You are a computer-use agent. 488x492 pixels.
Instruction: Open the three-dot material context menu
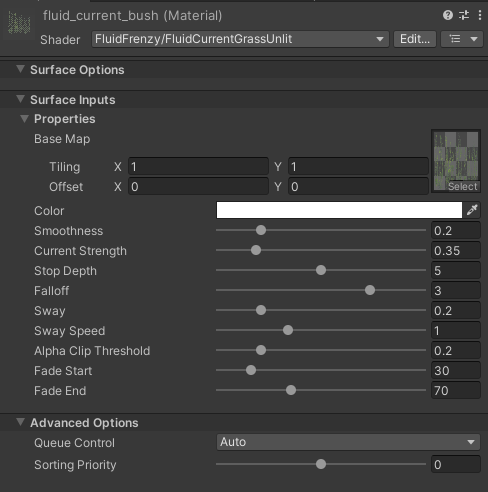[480, 15]
